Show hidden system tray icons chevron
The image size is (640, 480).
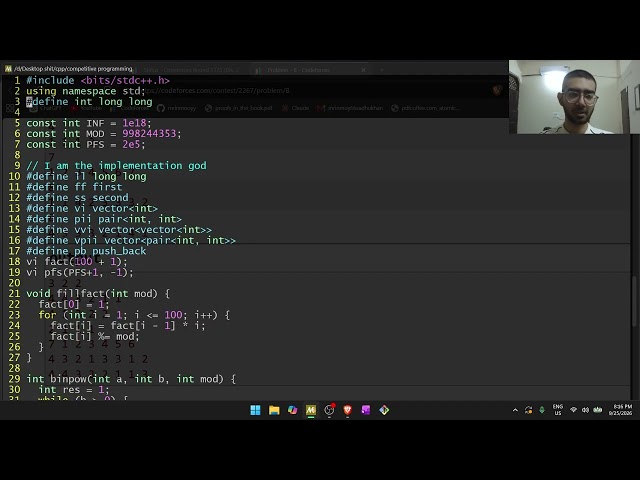(515, 410)
